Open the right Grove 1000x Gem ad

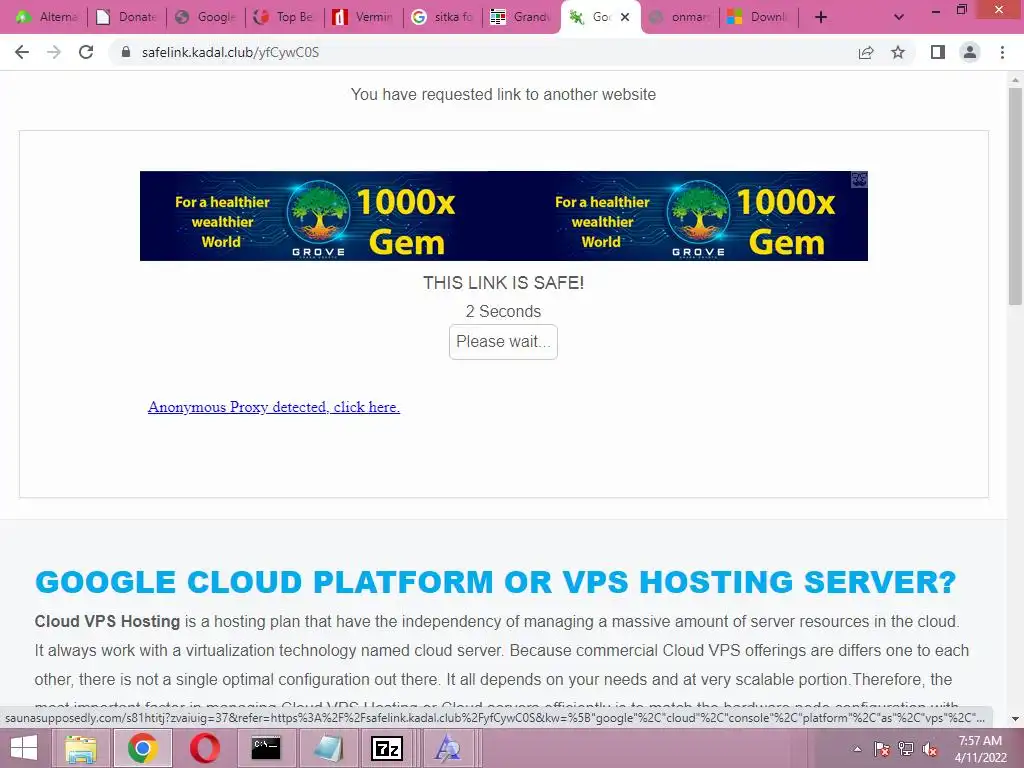694,216
